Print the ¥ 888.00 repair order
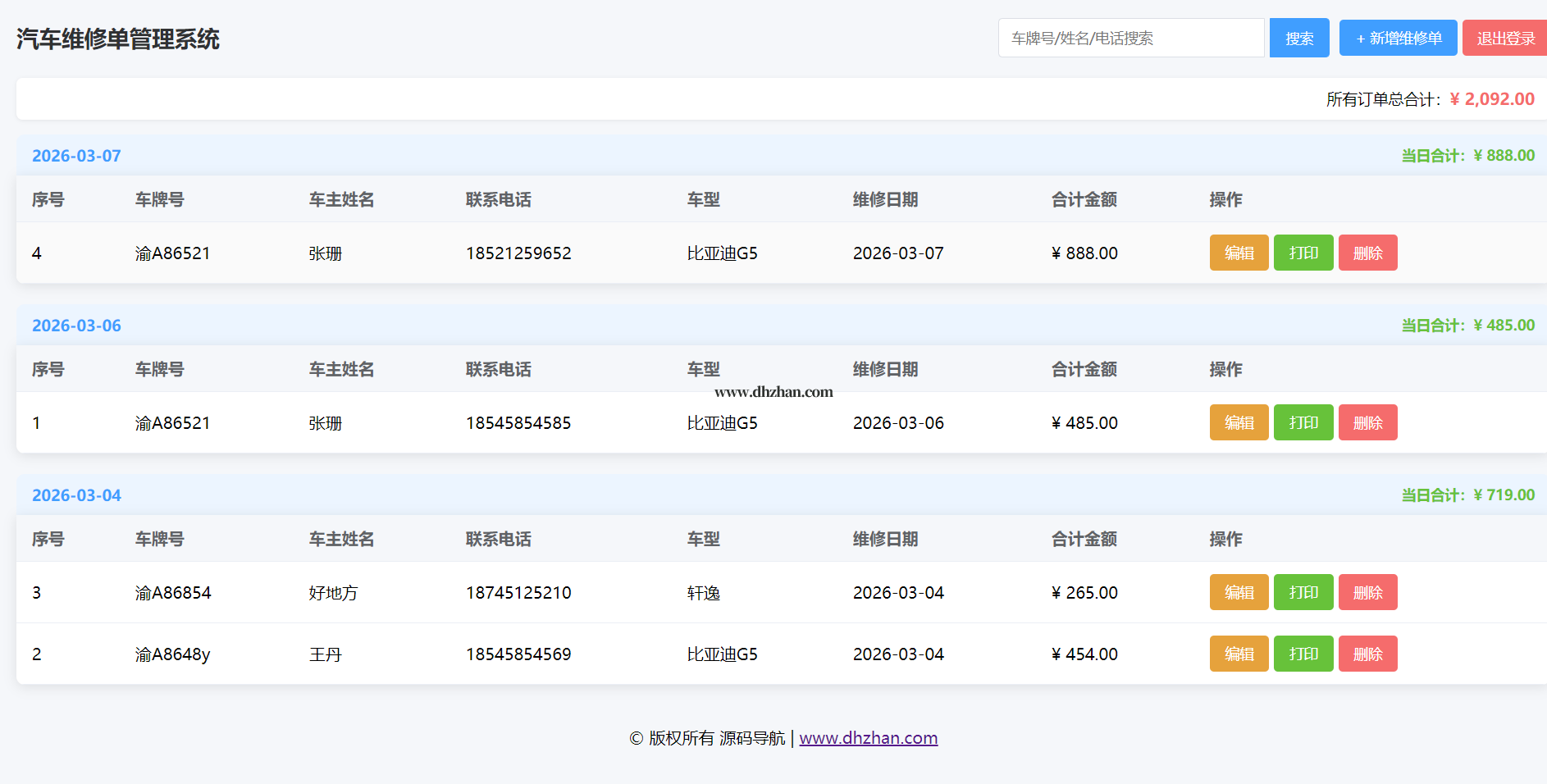The width and height of the screenshot is (1547, 784). (x=1303, y=253)
